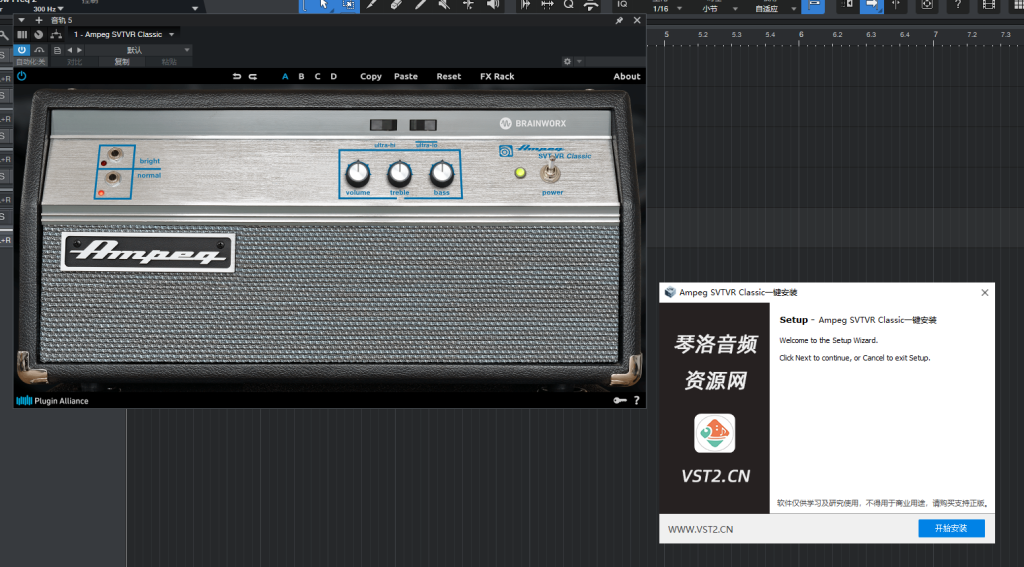Open license key icon in plugin footer
Image resolution: width=1024 pixels, height=567 pixels.
click(x=620, y=400)
